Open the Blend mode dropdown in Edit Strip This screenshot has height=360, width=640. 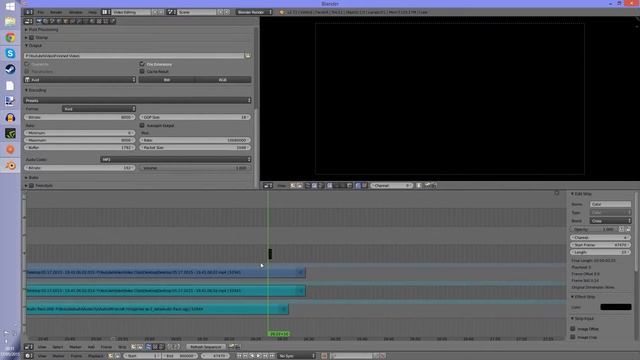pyautogui.click(x=610, y=221)
